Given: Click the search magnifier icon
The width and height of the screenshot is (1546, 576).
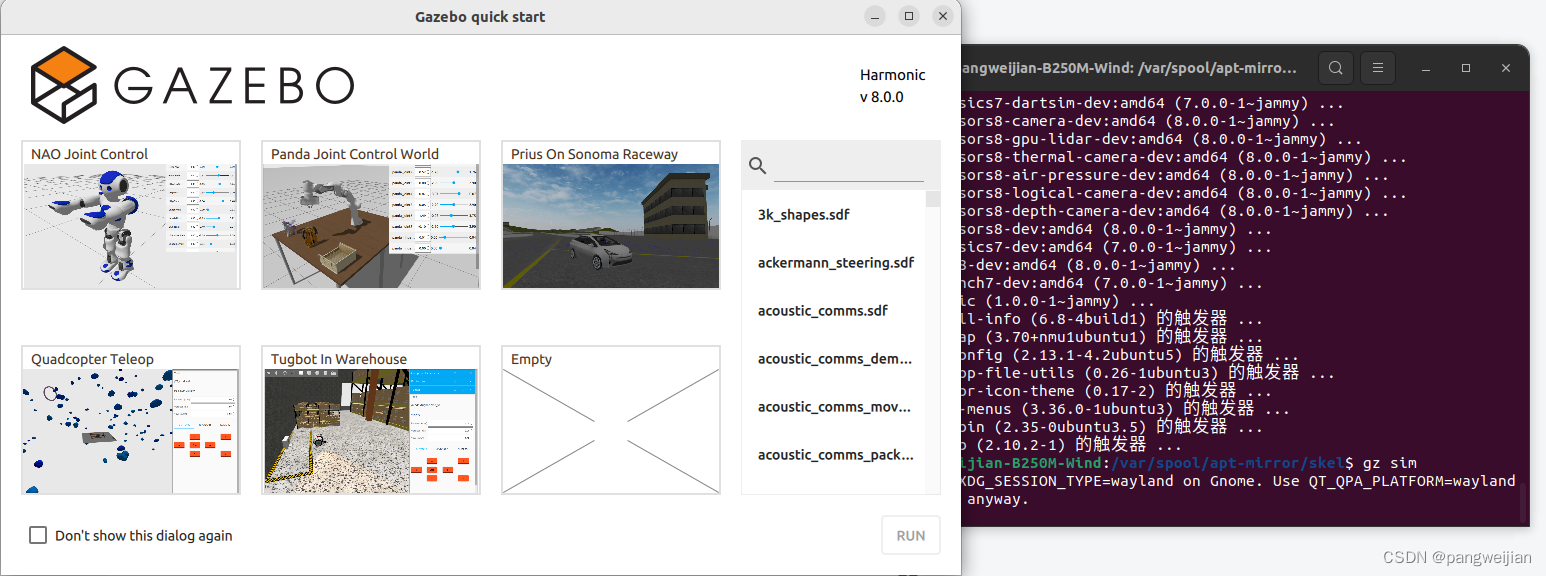Looking at the screenshot, I should [757, 166].
